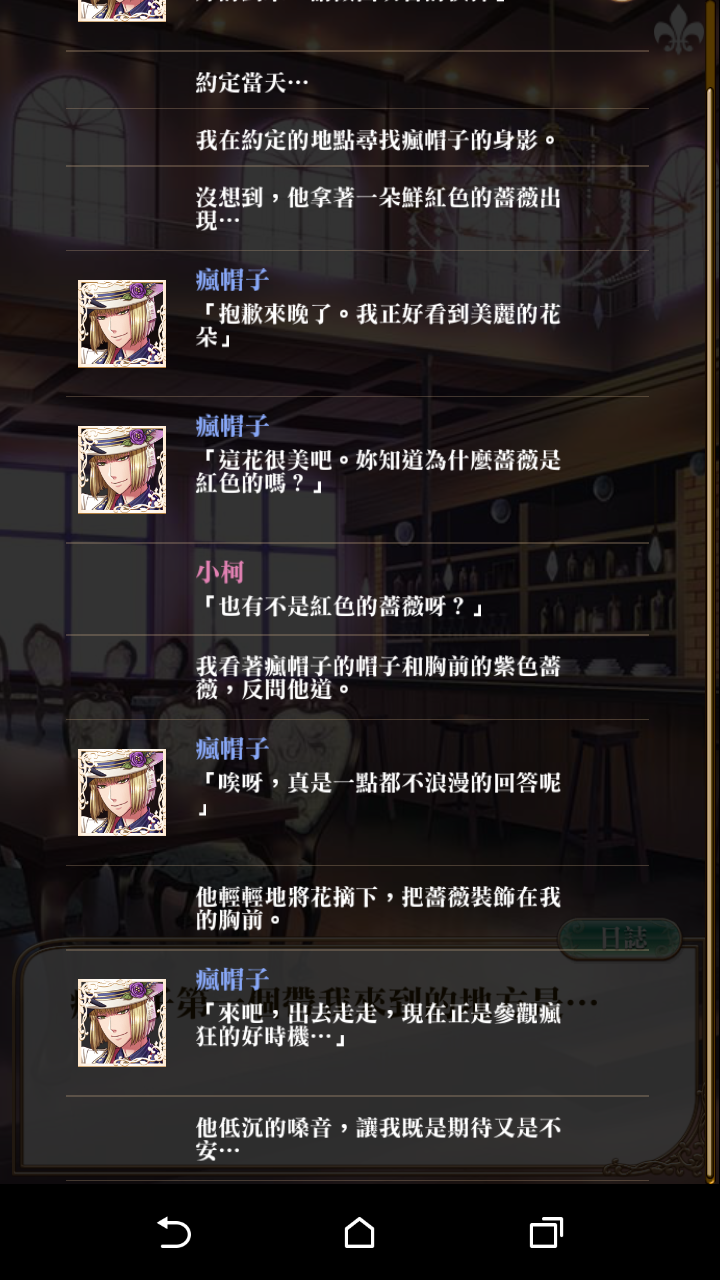Click the 小柯 speaker name label
720x1280 pixels.
(x=220, y=572)
